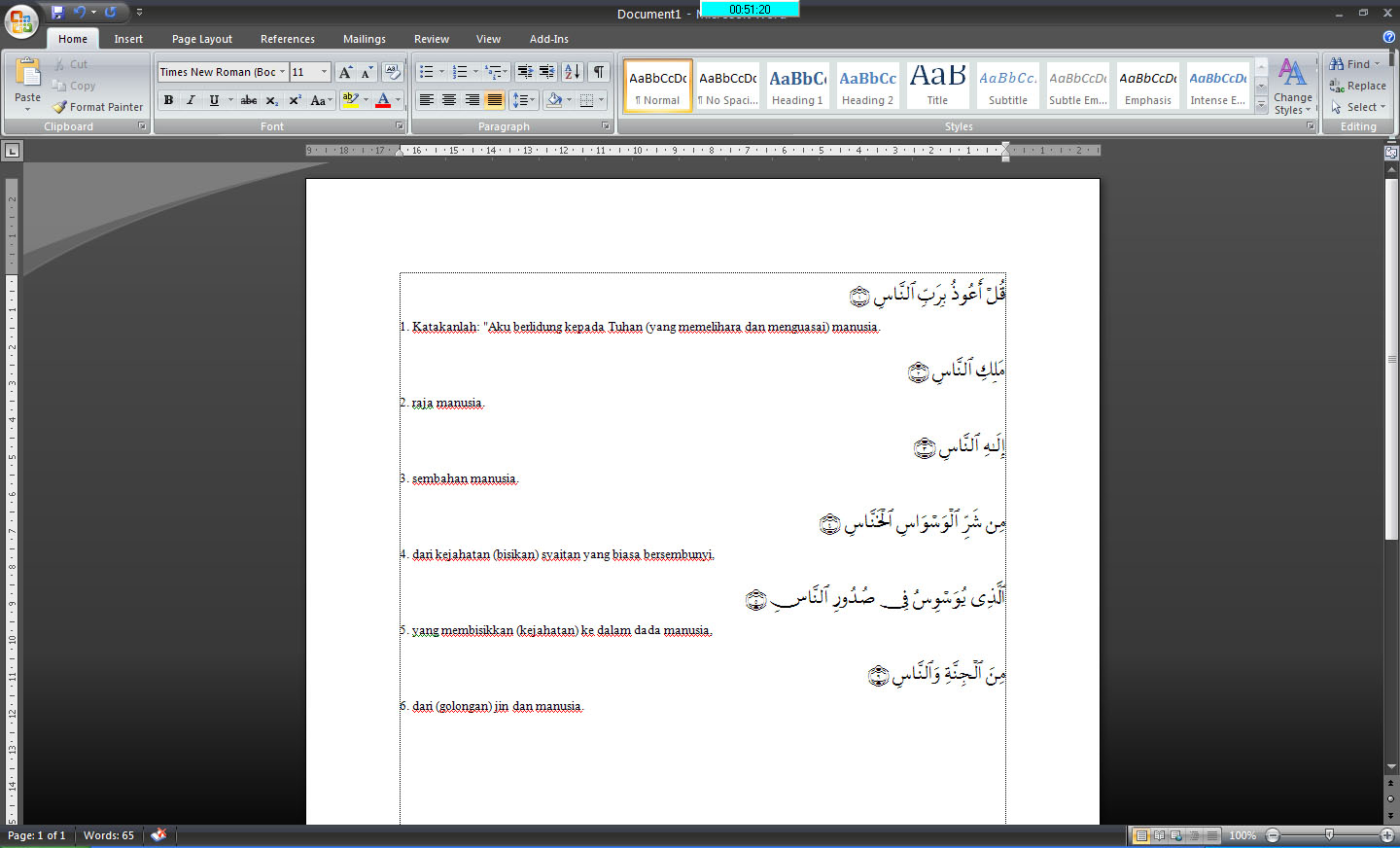Toggle Show/Hide paragraph marks
1400x848 pixels.
(x=598, y=71)
